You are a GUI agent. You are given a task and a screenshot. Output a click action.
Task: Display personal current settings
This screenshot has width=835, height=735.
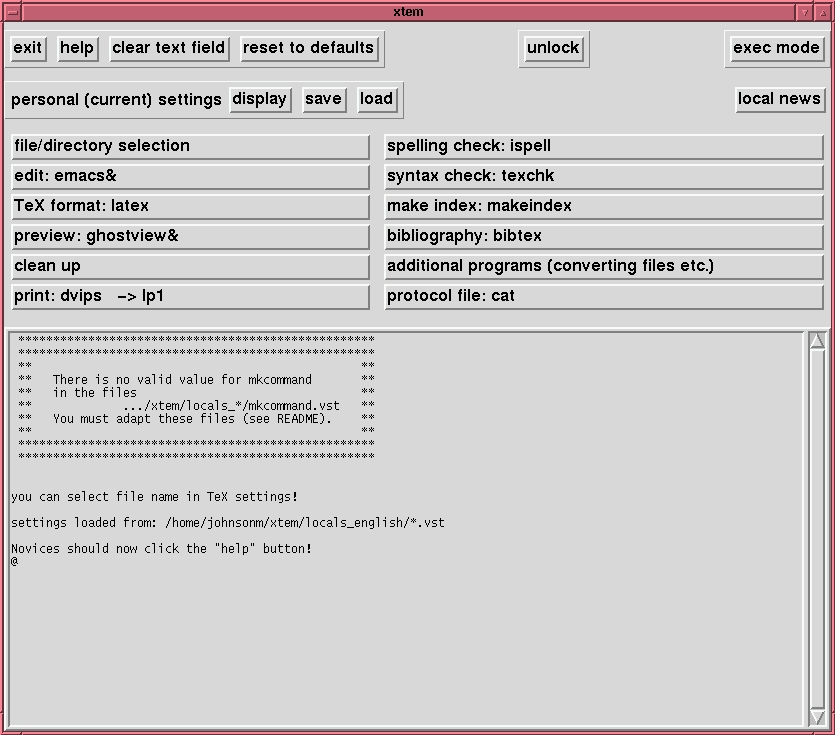pos(260,99)
